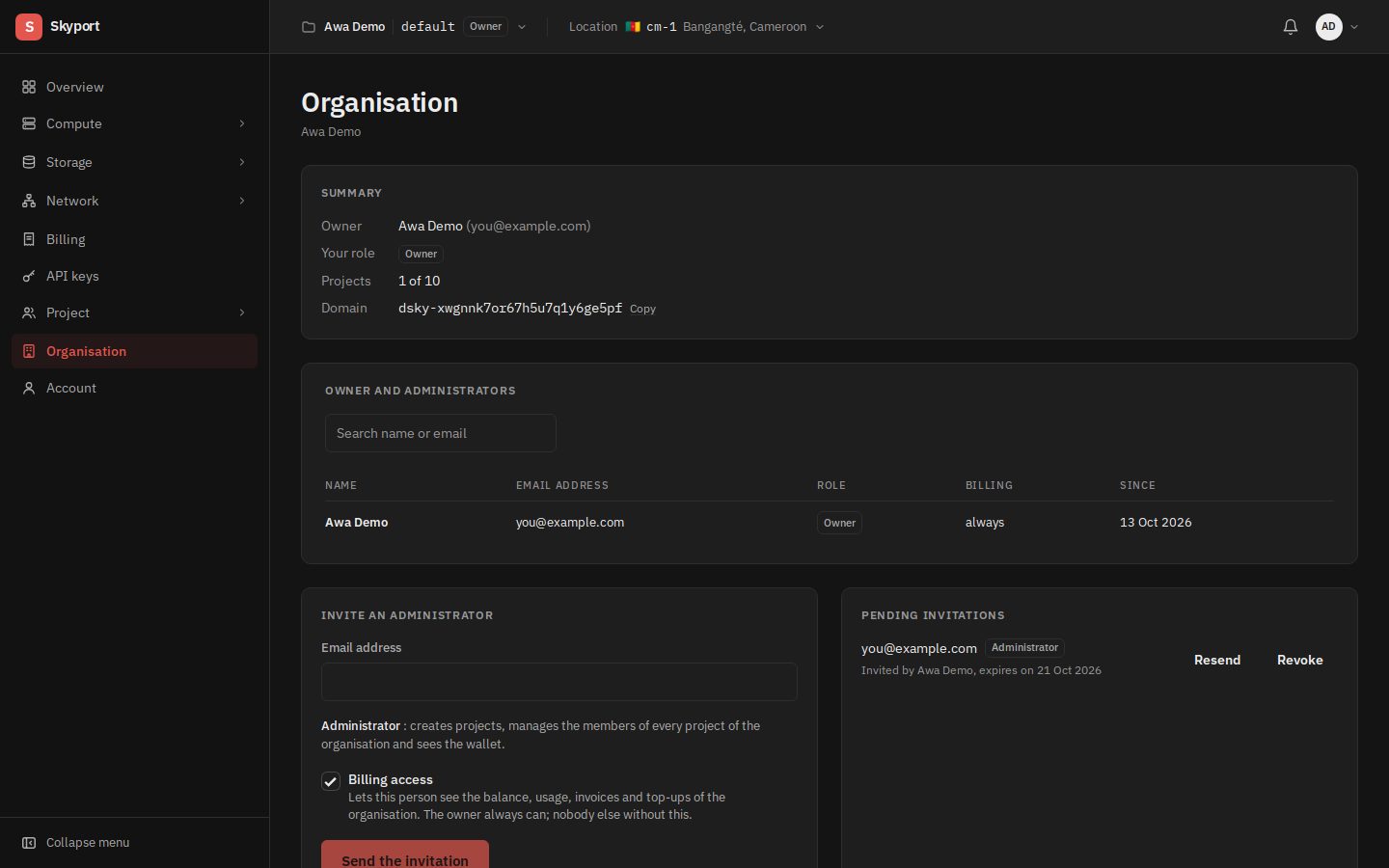Revoke the pending invitation
Screen dimensions: 1389x868
(1300, 660)
